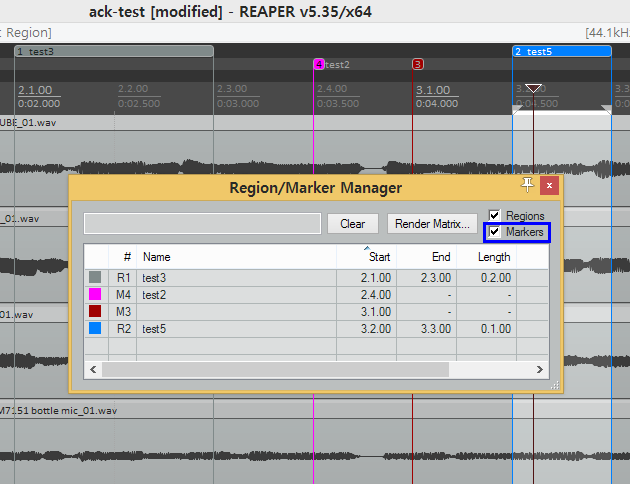
Task: Click the horizontal scrollbar thumb in the list
Action: pos(275,370)
